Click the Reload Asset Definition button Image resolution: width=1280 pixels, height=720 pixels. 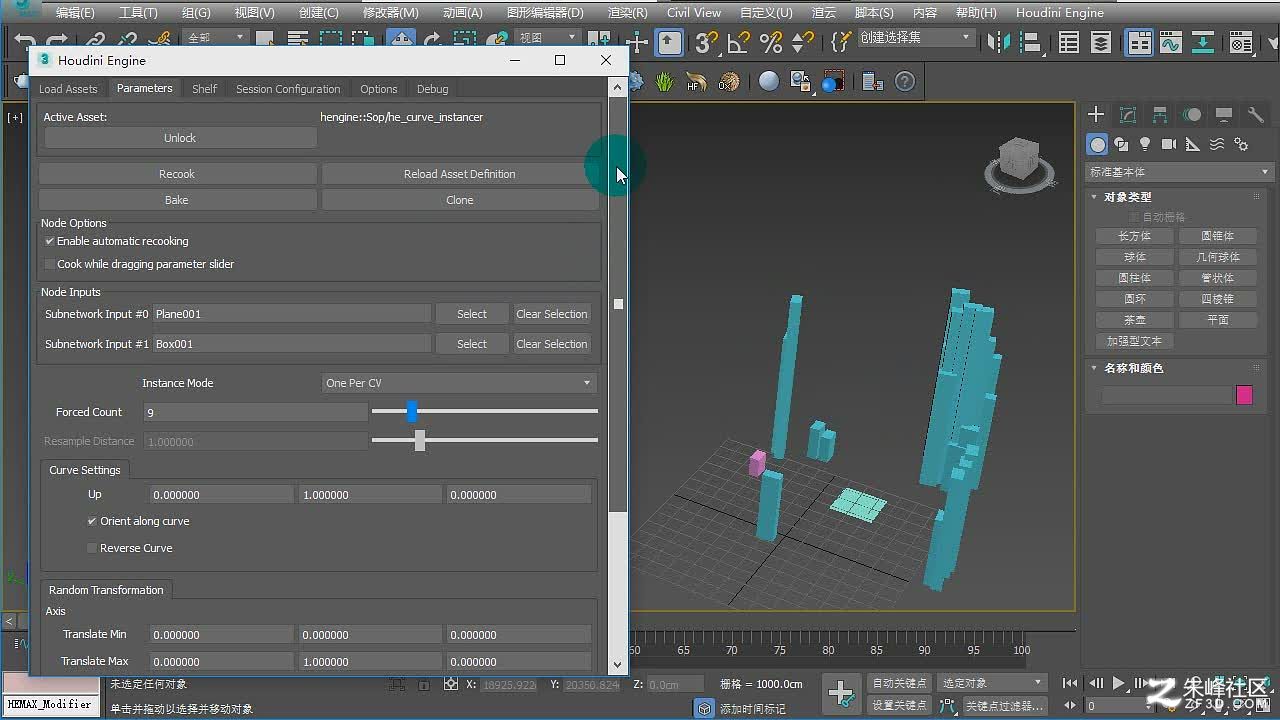[460, 174]
